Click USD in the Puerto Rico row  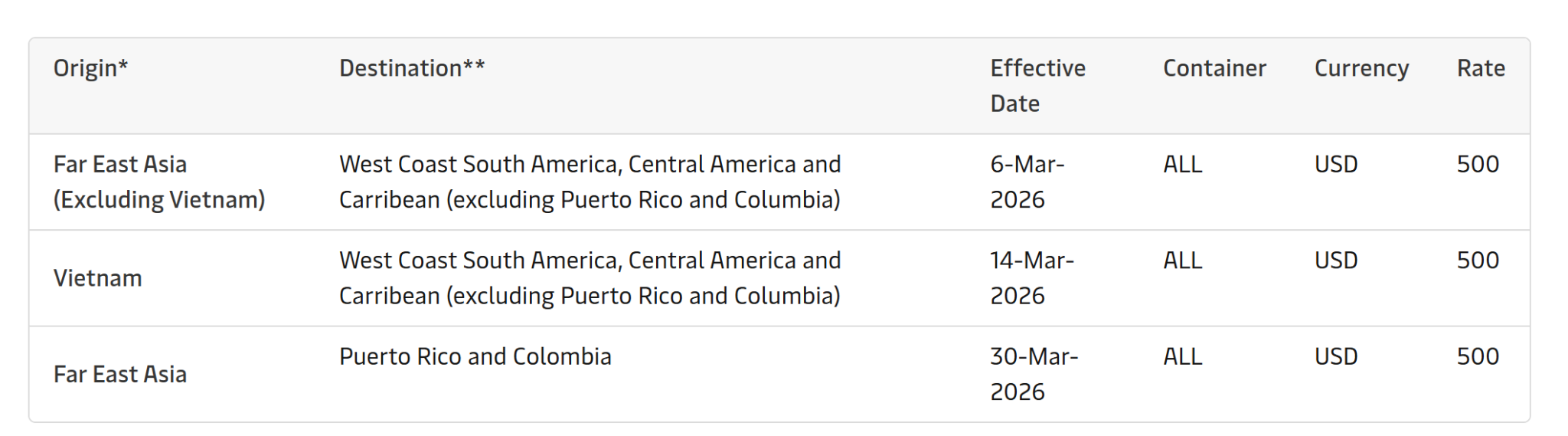click(x=1336, y=356)
